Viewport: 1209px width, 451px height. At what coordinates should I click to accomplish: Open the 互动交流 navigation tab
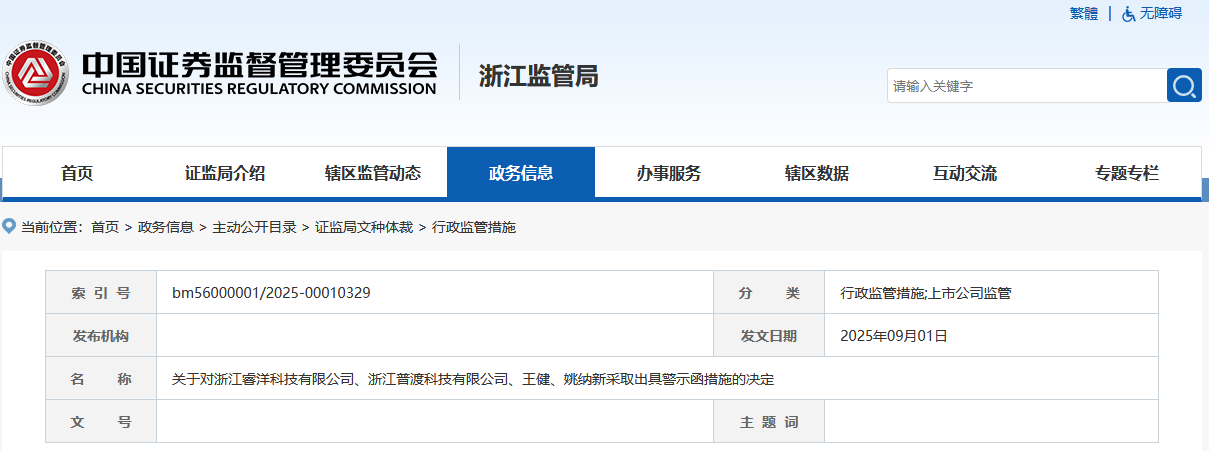pos(965,173)
